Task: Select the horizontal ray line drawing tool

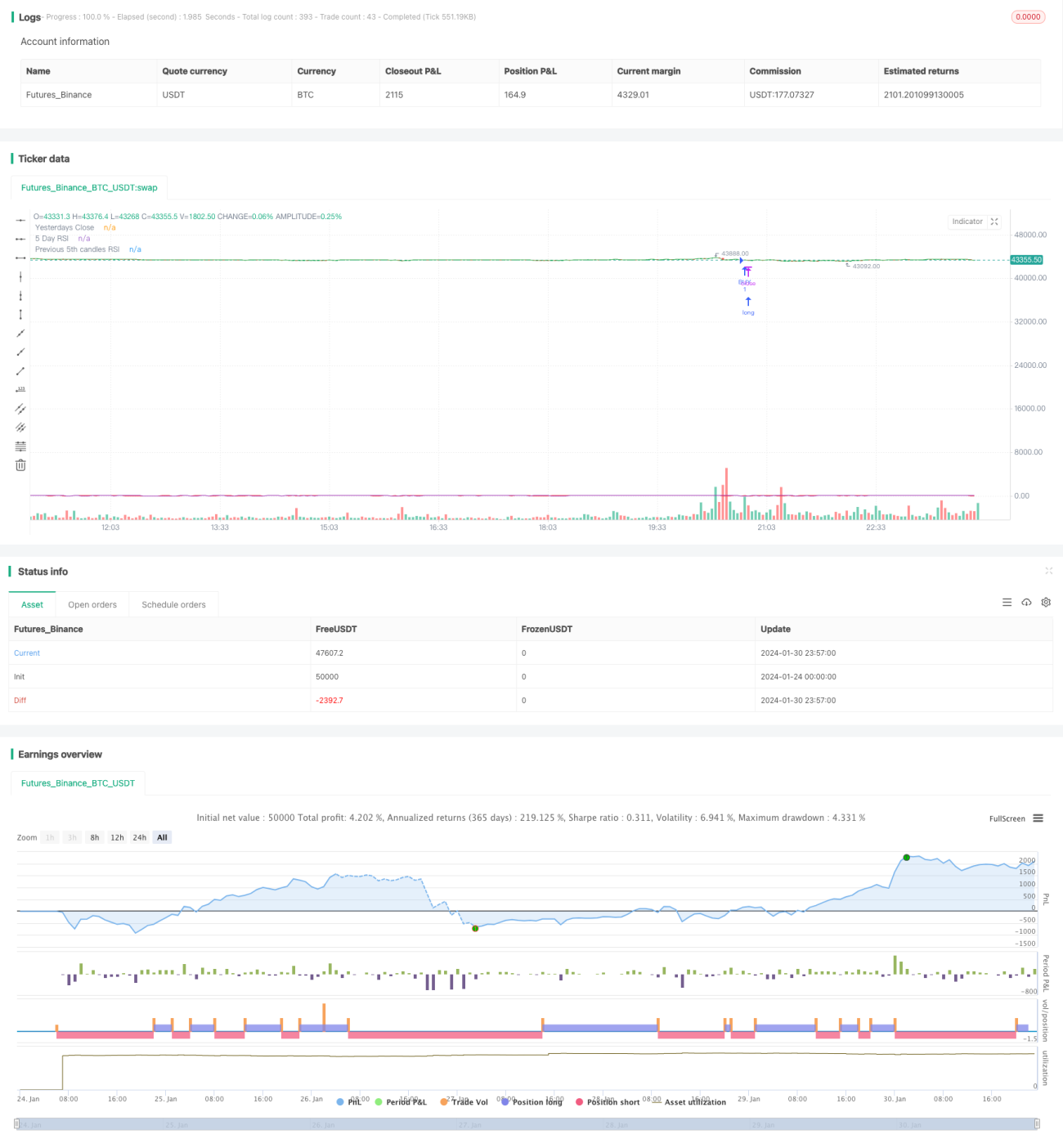Action: 20,239
